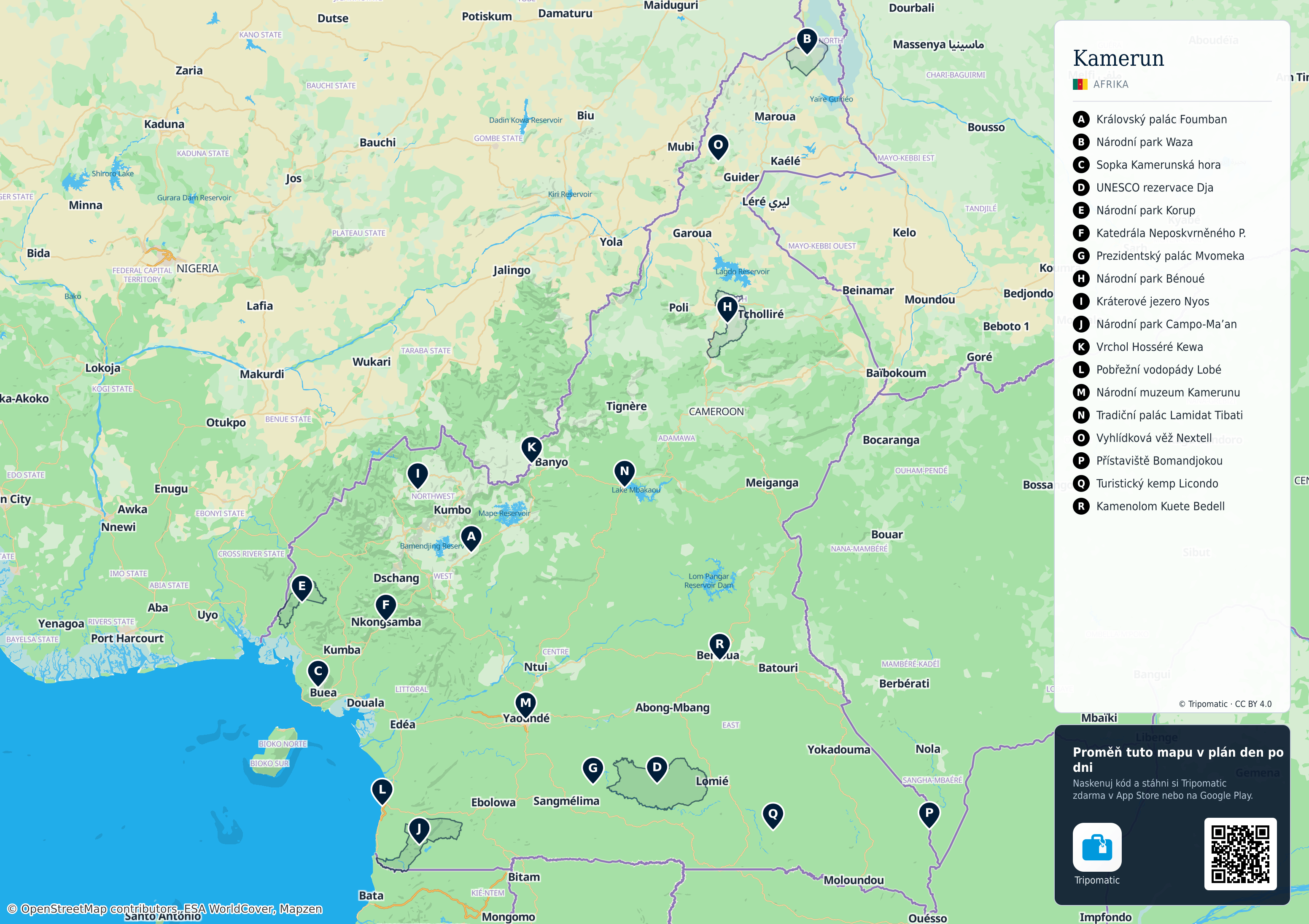
Task: Click map pin L on the coast
Action: (382, 792)
